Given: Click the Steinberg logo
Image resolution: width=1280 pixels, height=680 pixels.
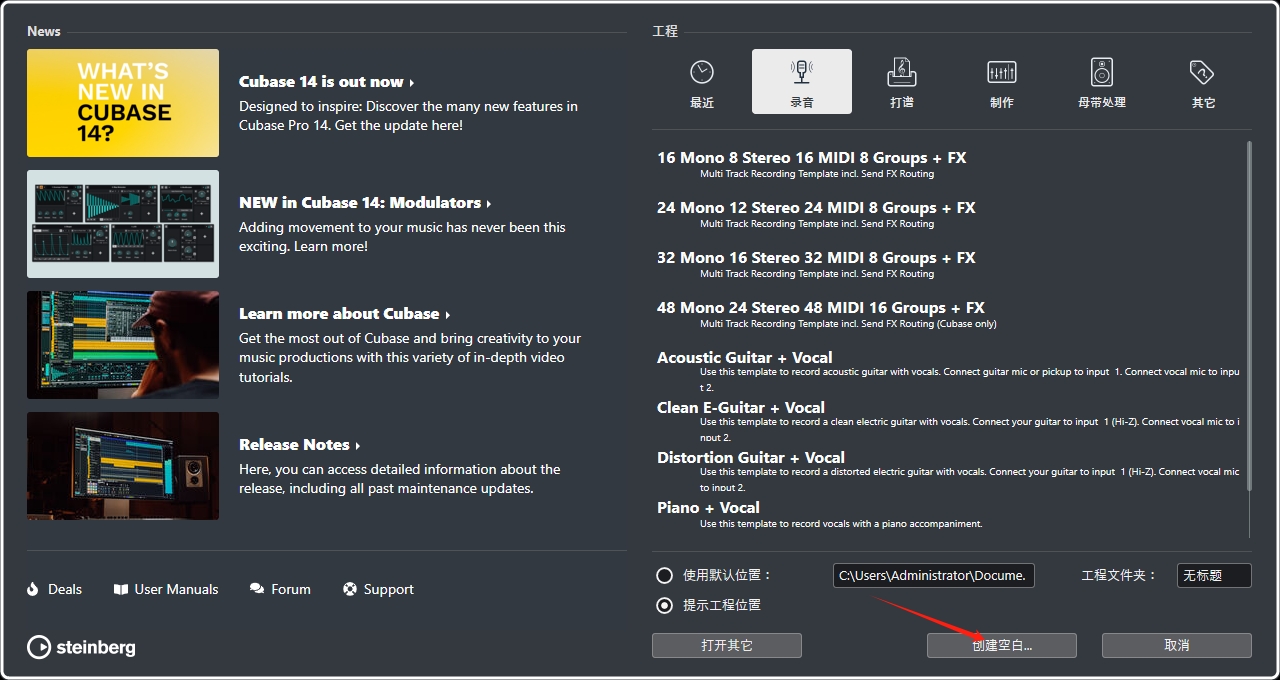Looking at the screenshot, I should (x=81, y=647).
